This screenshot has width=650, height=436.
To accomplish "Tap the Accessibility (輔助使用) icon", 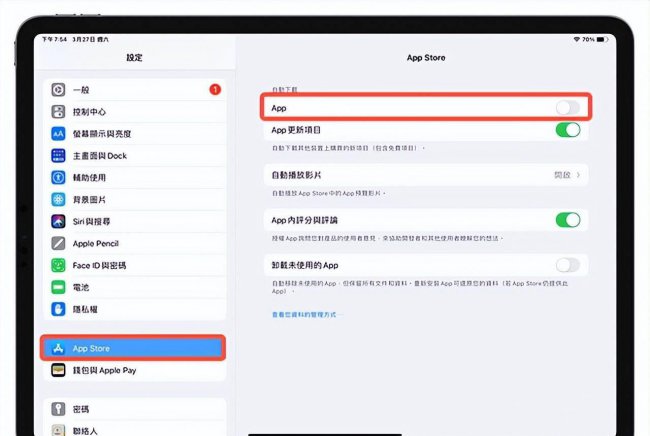I will click(x=58, y=177).
